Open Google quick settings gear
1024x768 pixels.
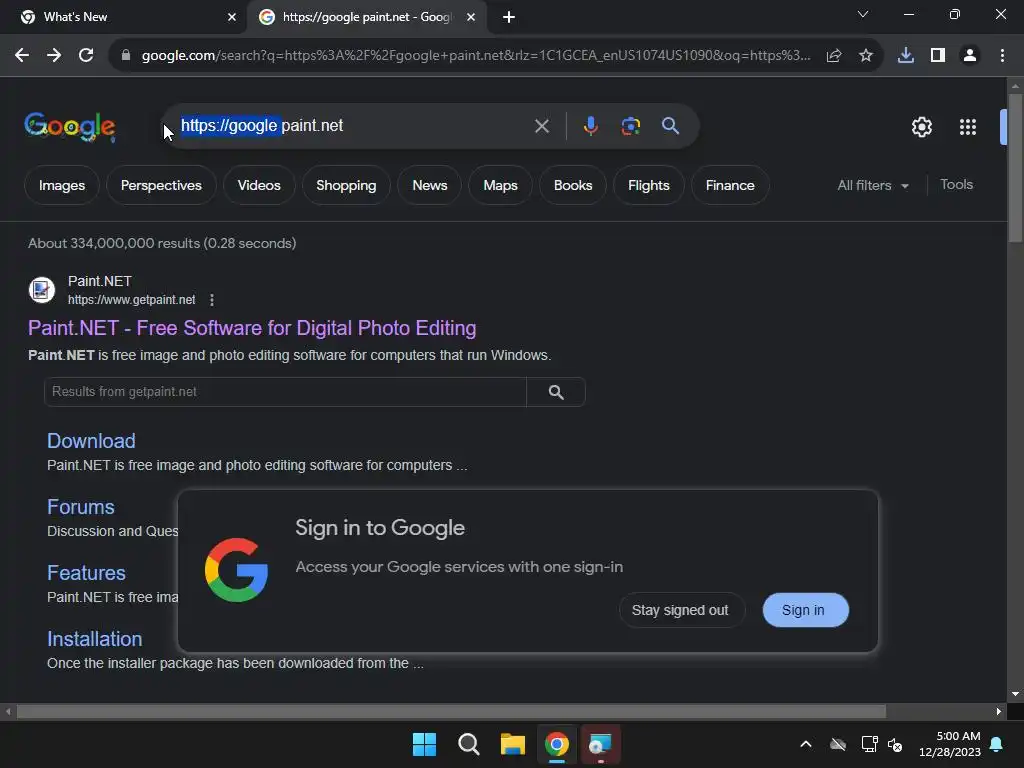tap(921, 127)
